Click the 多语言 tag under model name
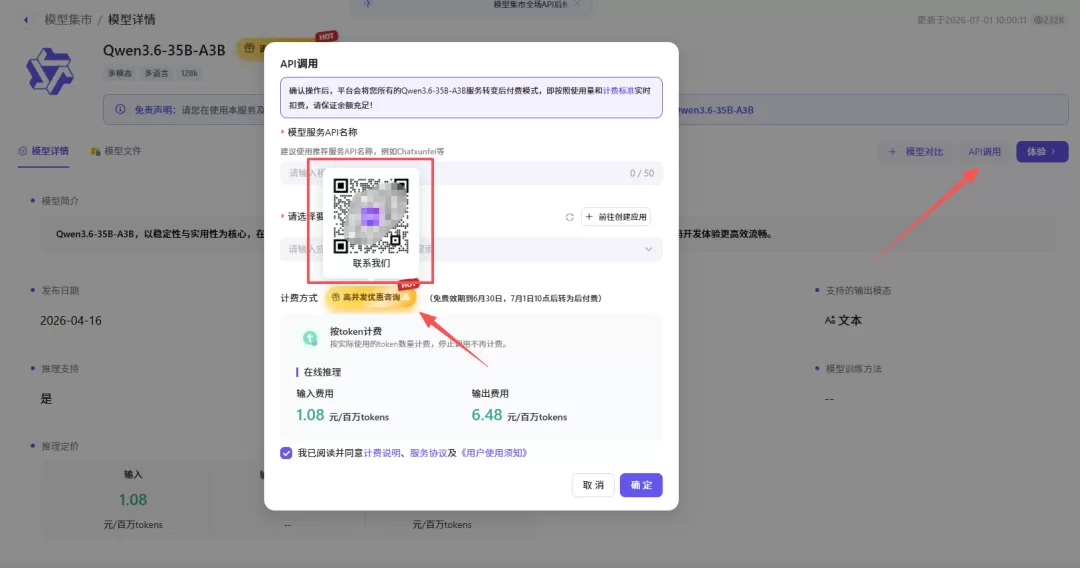The height and width of the screenshot is (568, 1080). [x=156, y=73]
